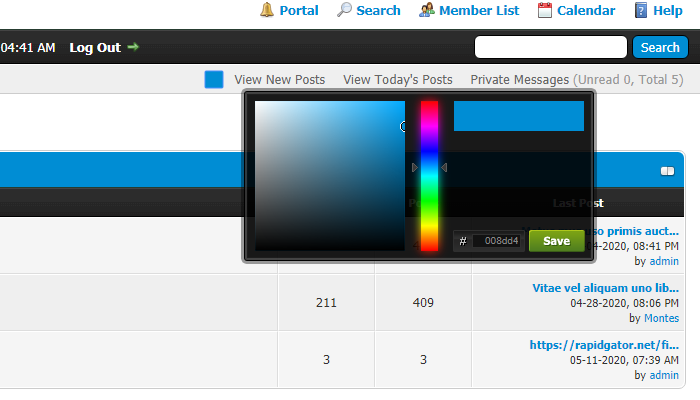This screenshot has width=700, height=400.
Task: Open the "Vitae vel aliquam uno lib..." post
Action: tap(605, 287)
